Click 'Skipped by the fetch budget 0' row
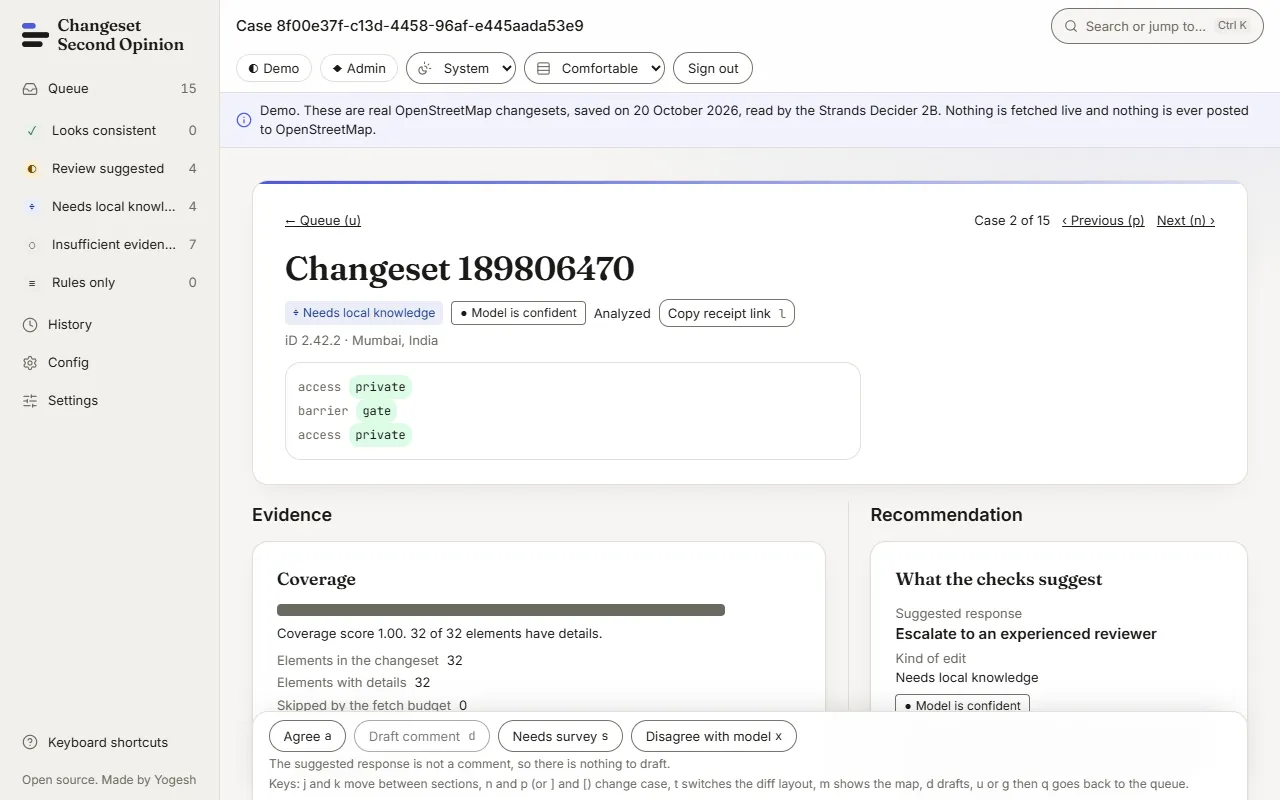This screenshot has height=800, width=1280. (x=372, y=705)
